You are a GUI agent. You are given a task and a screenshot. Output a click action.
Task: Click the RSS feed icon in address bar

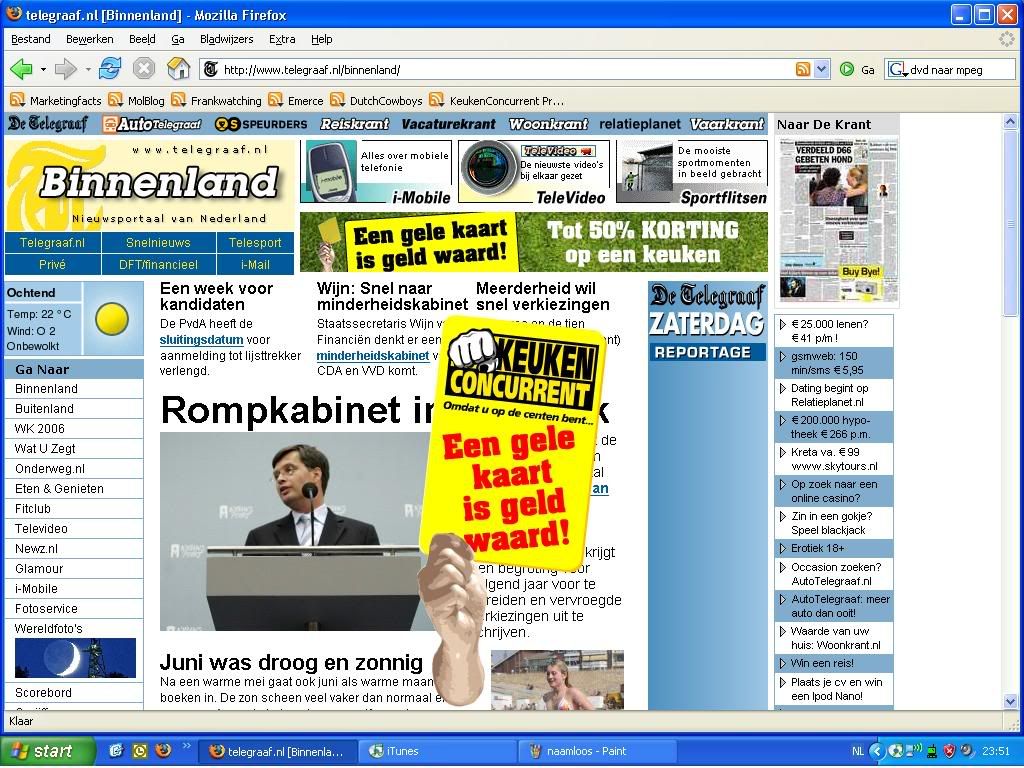tap(803, 69)
